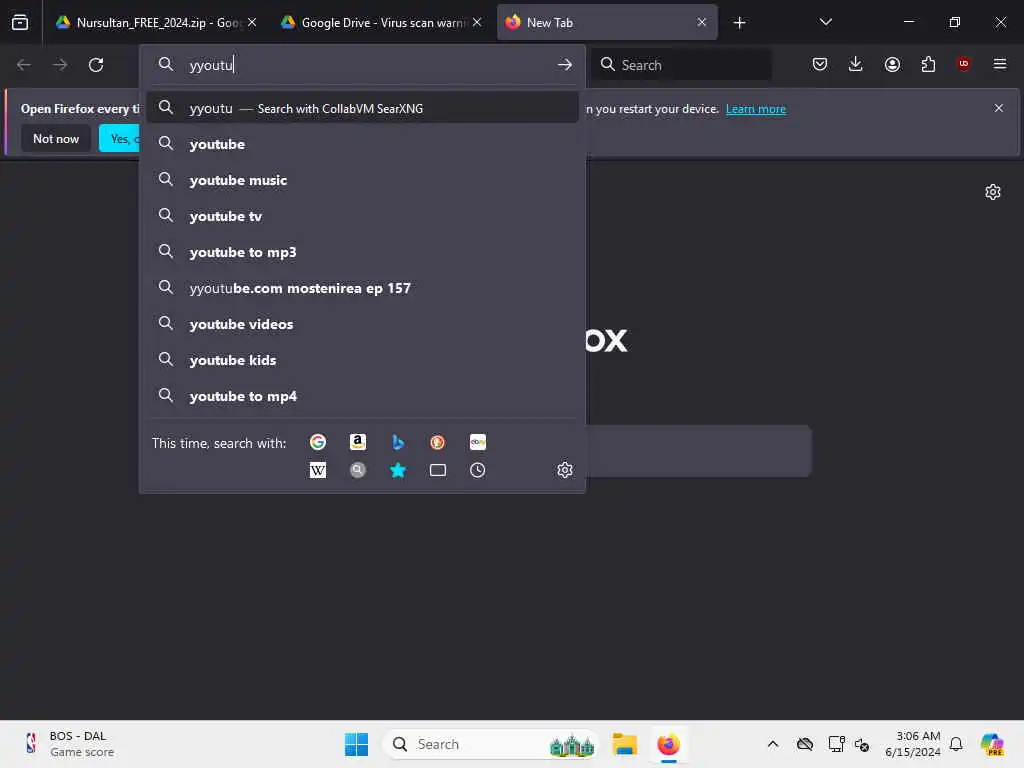Select the New Tab tab
The height and width of the screenshot is (768, 1024).
(x=607, y=22)
